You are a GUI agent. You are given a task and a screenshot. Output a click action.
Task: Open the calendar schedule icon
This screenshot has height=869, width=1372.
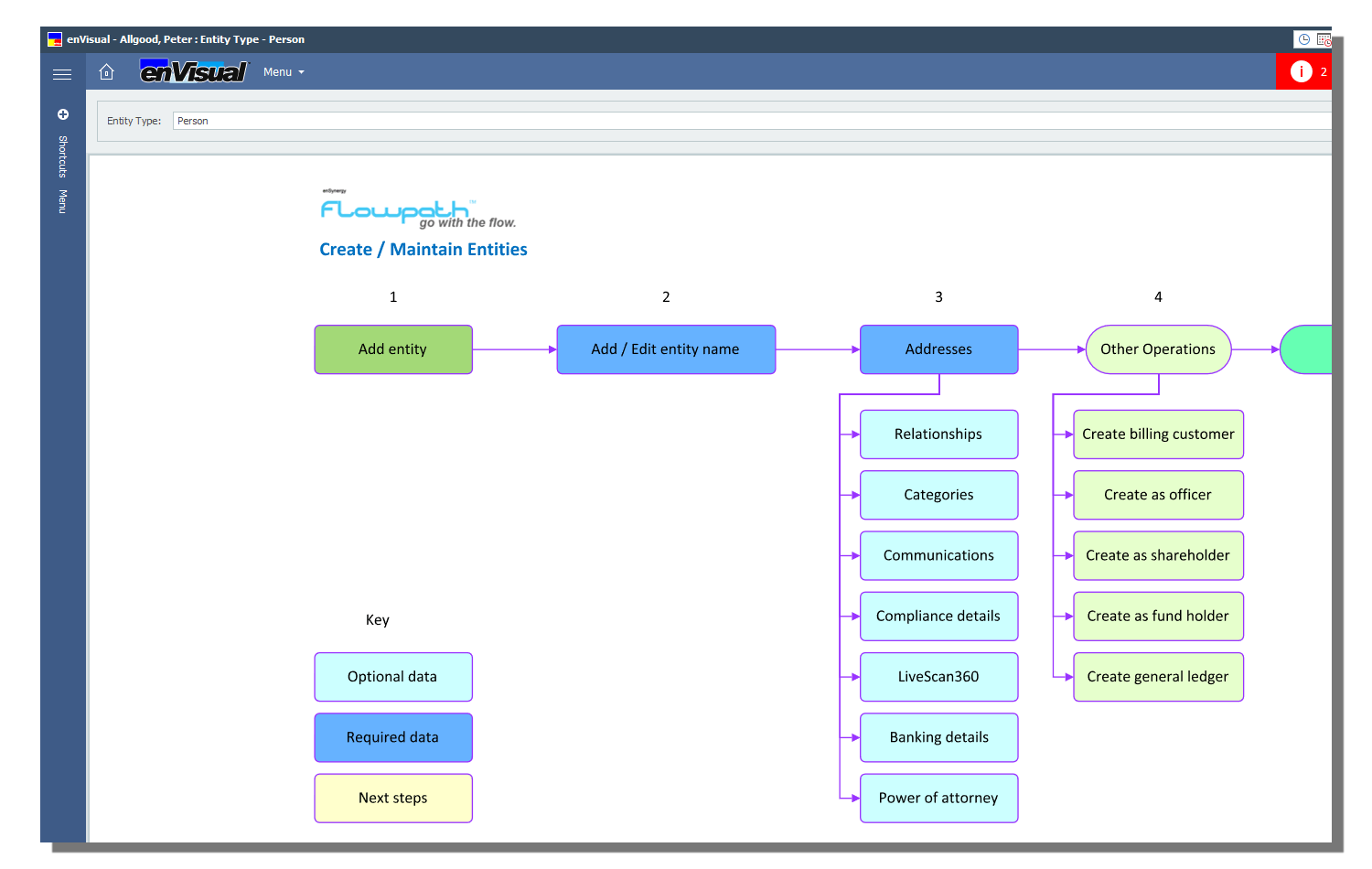[1324, 39]
